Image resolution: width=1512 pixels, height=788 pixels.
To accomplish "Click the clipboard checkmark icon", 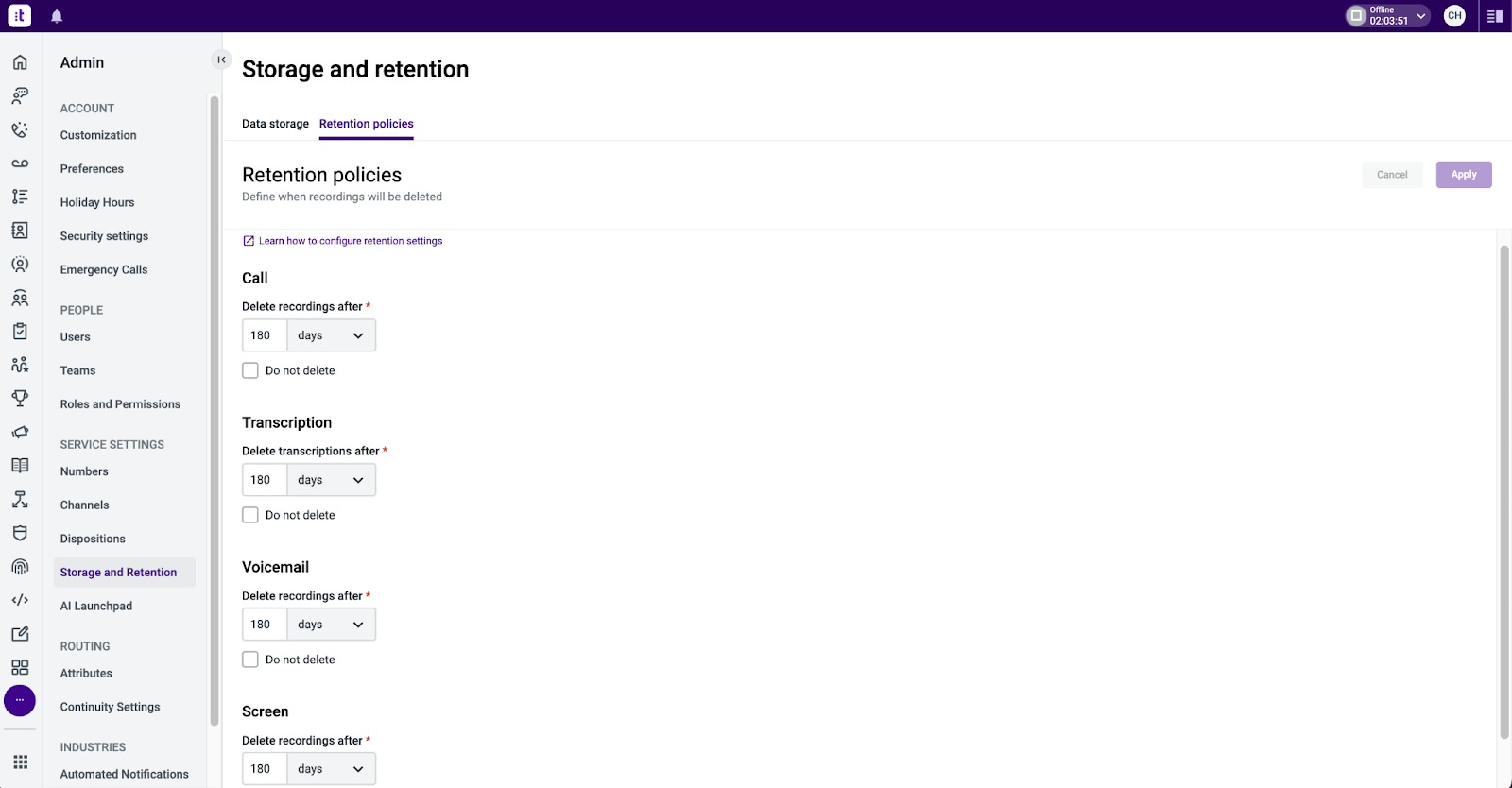I will pyautogui.click(x=20, y=332).
